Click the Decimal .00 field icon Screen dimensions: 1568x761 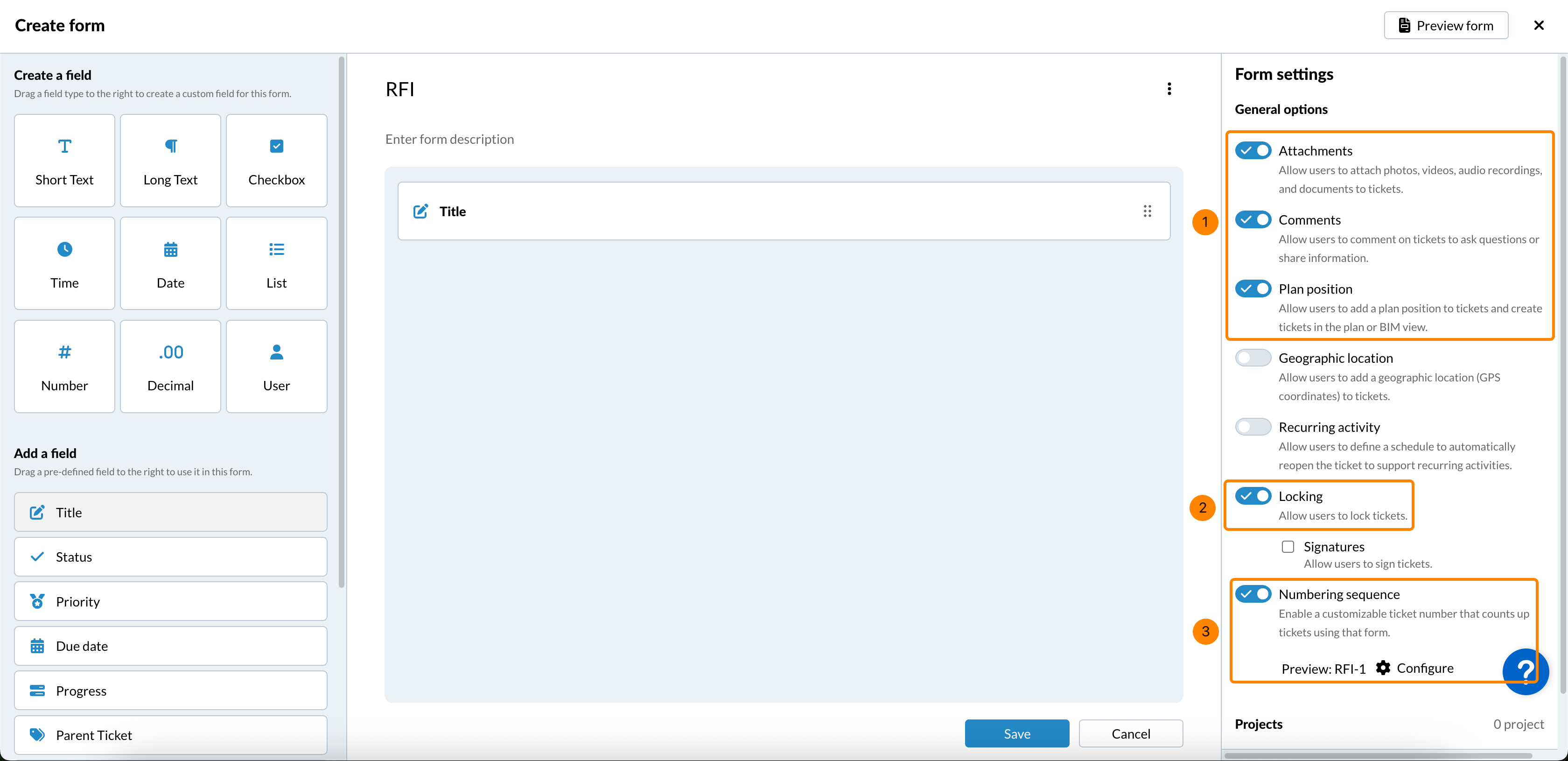(x=170, y=352)
